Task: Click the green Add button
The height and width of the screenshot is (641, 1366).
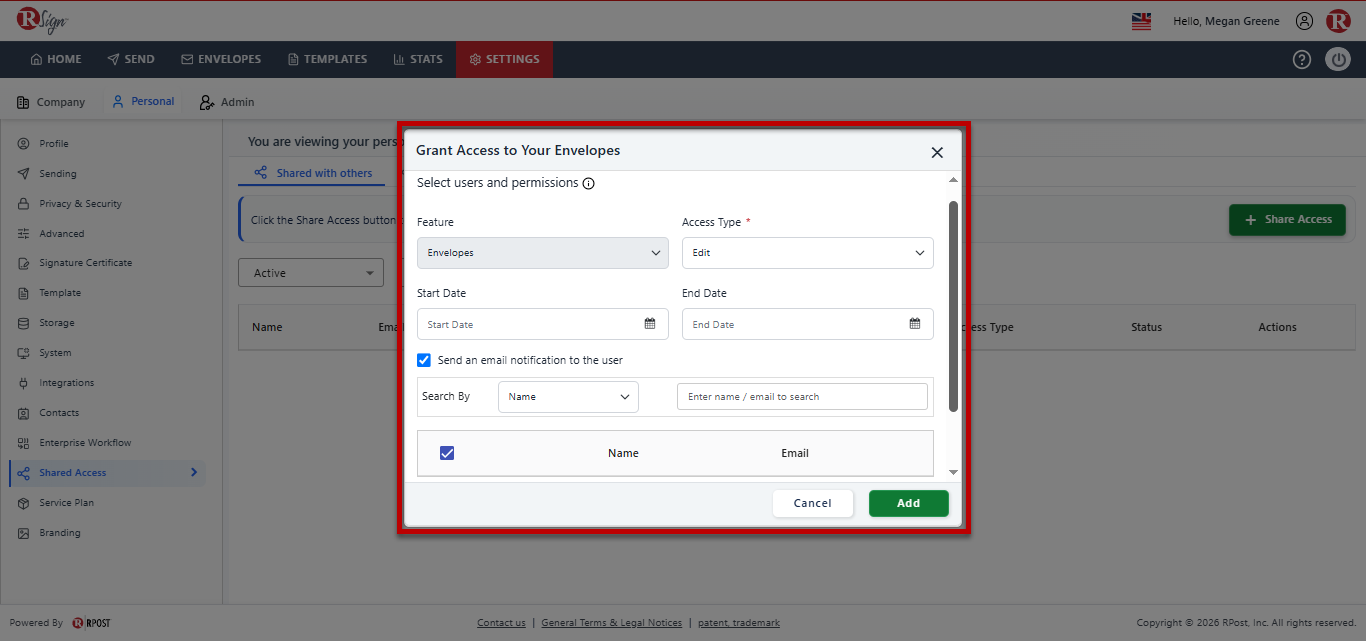Action: tap(909, 503)
